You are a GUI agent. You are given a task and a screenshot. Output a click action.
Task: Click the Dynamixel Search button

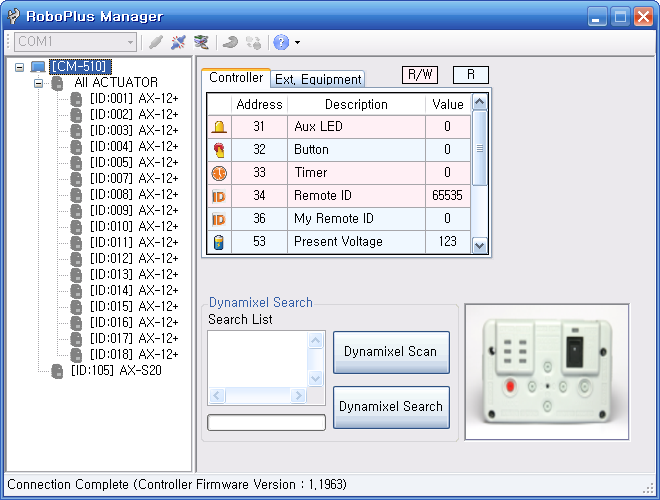click(391, 407)
